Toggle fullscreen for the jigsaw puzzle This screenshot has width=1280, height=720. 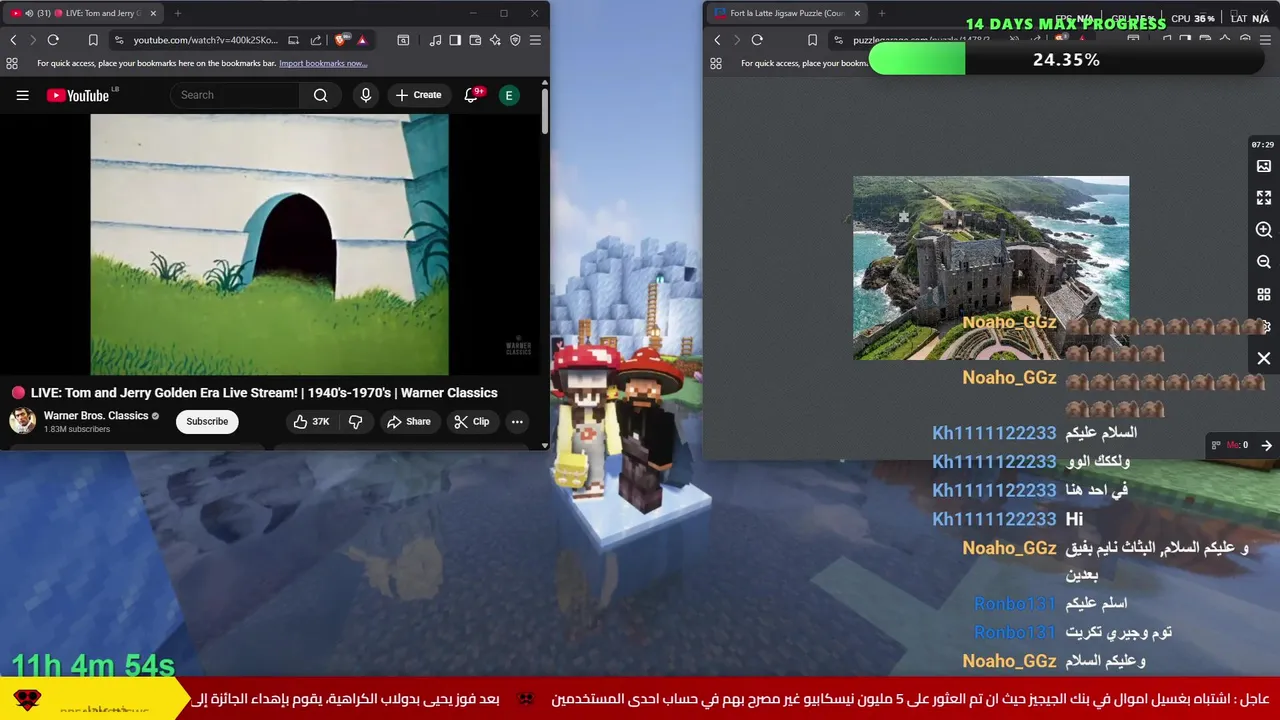pos(1264,198)
